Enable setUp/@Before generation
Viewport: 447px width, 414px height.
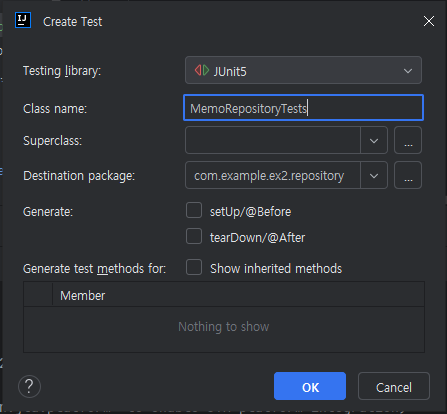pos(194,210)
